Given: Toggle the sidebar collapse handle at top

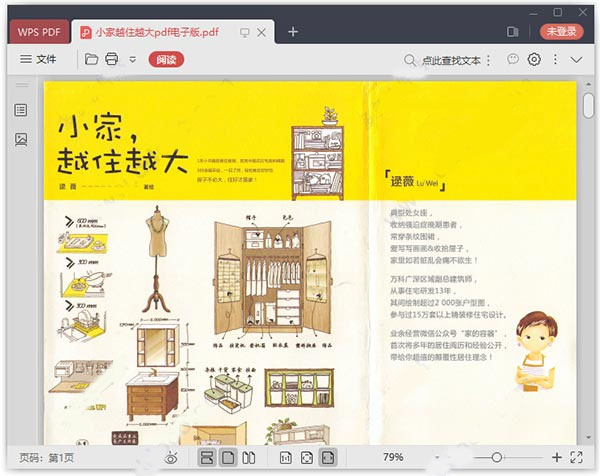Looking at the screenshot, I should [22, 85].
